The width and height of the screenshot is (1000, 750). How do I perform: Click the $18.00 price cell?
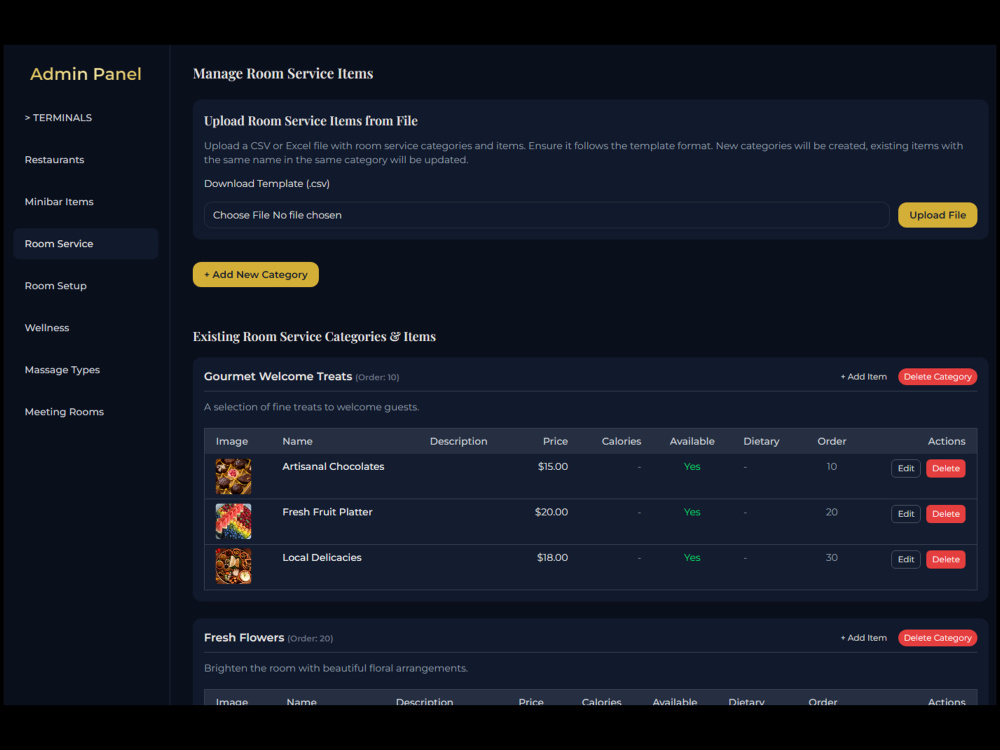[x=552, y=557]
